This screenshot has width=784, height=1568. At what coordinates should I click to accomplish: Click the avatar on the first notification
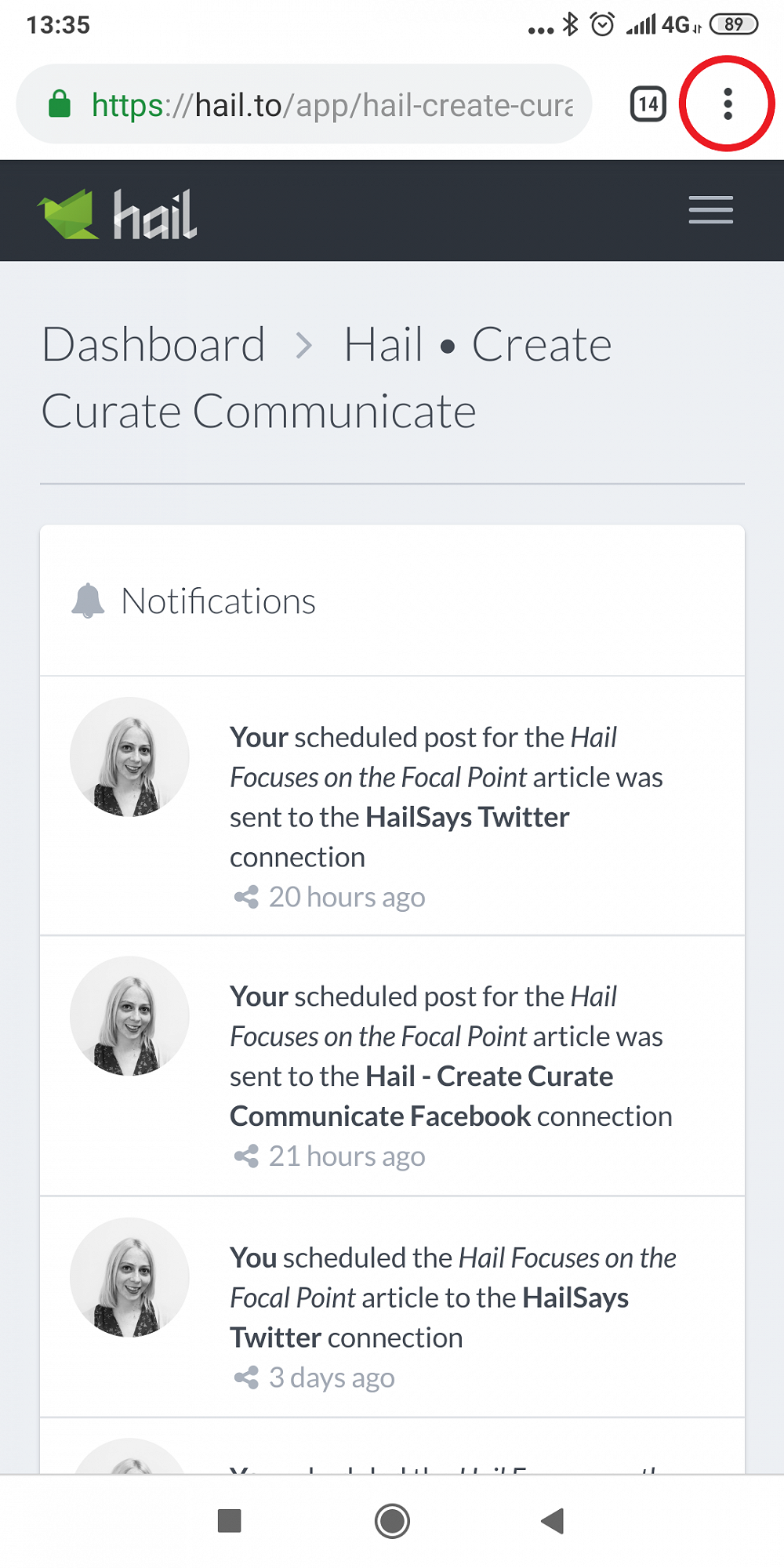coord(129,757)
